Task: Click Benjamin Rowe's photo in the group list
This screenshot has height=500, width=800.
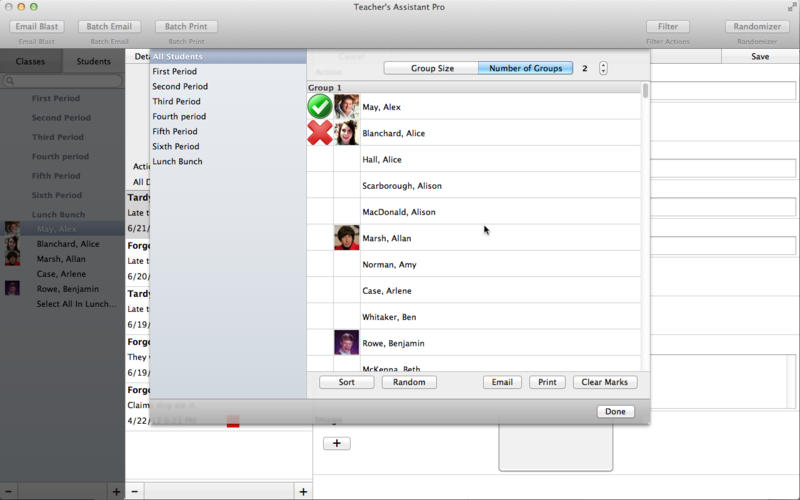Action: click(346, 343)
